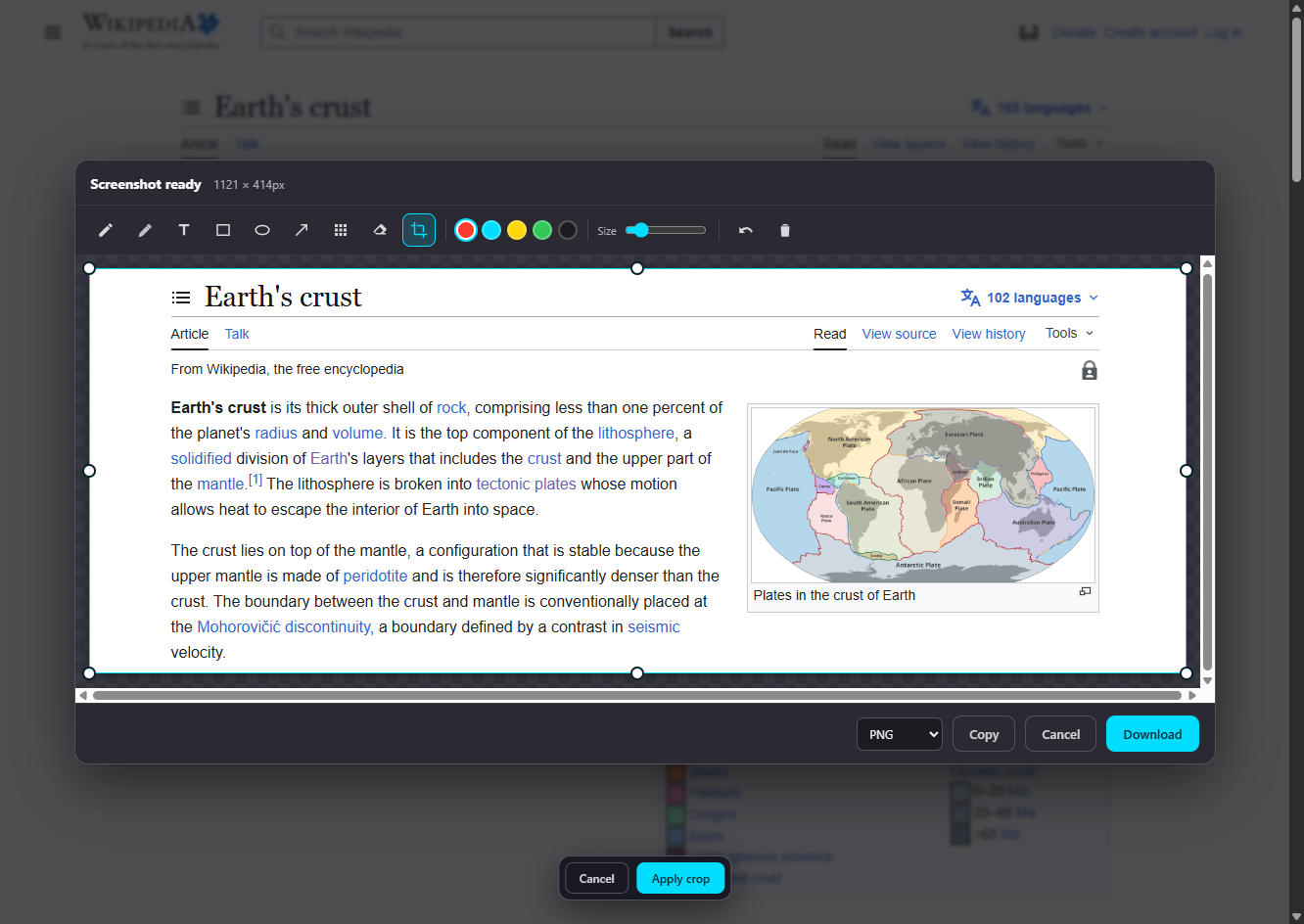Choose the red color swatch

point(466,230)
